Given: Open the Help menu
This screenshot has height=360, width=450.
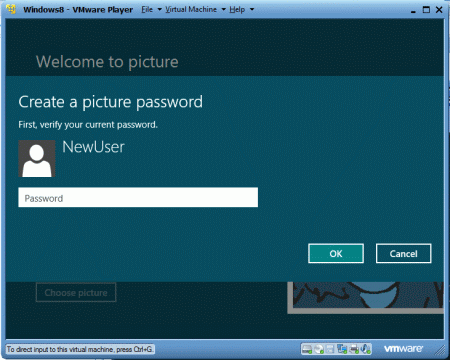Looking at the screenshot, I should coord(241,9).
